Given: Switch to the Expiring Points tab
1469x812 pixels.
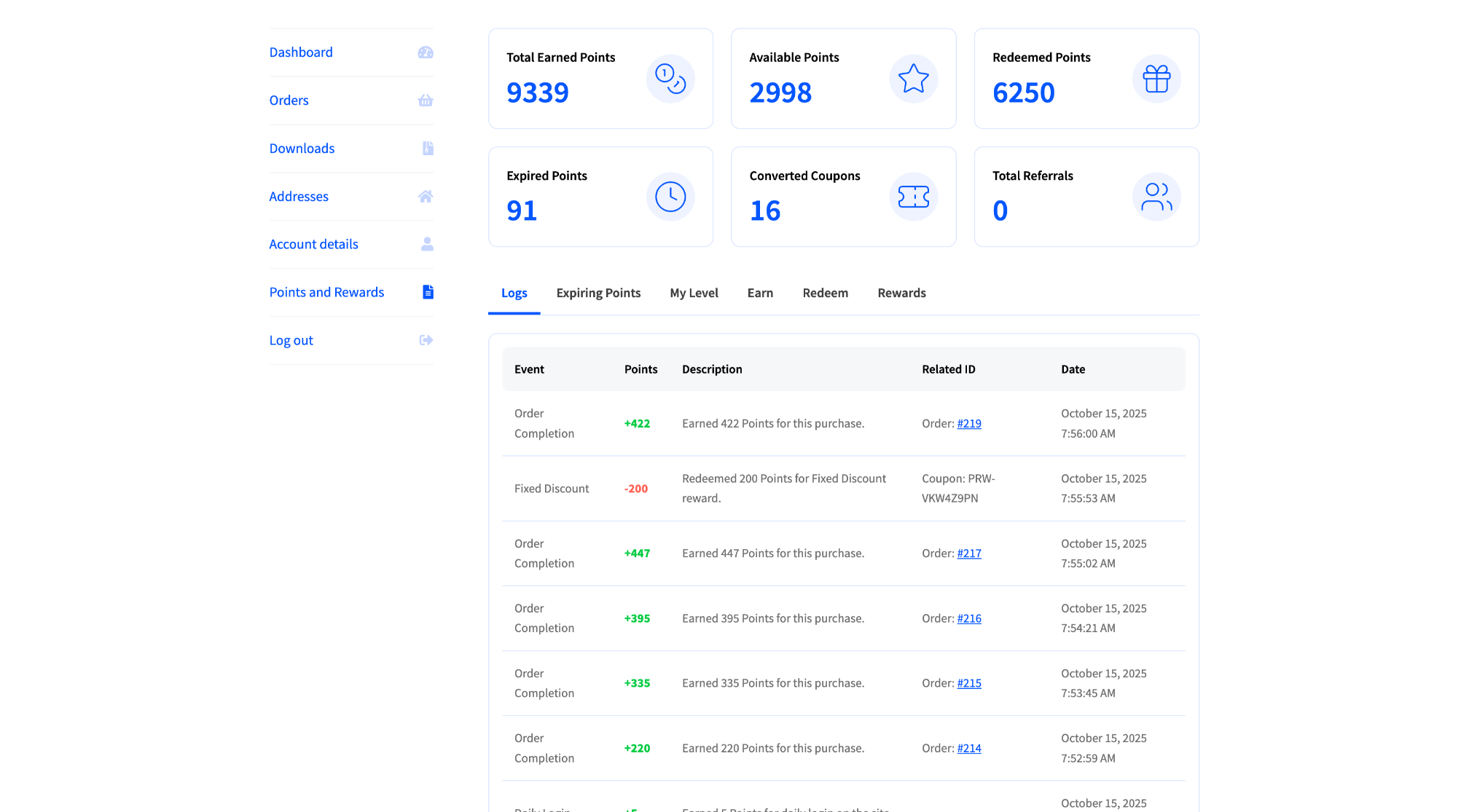Looking at the screenshot, I should (598, 293).
